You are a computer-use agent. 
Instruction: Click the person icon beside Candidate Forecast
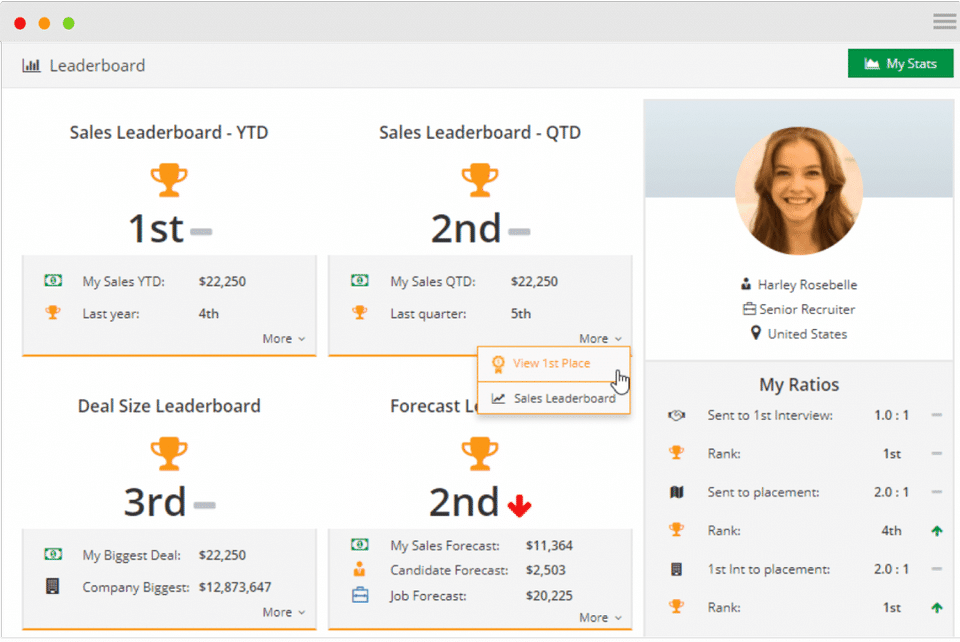359,569
